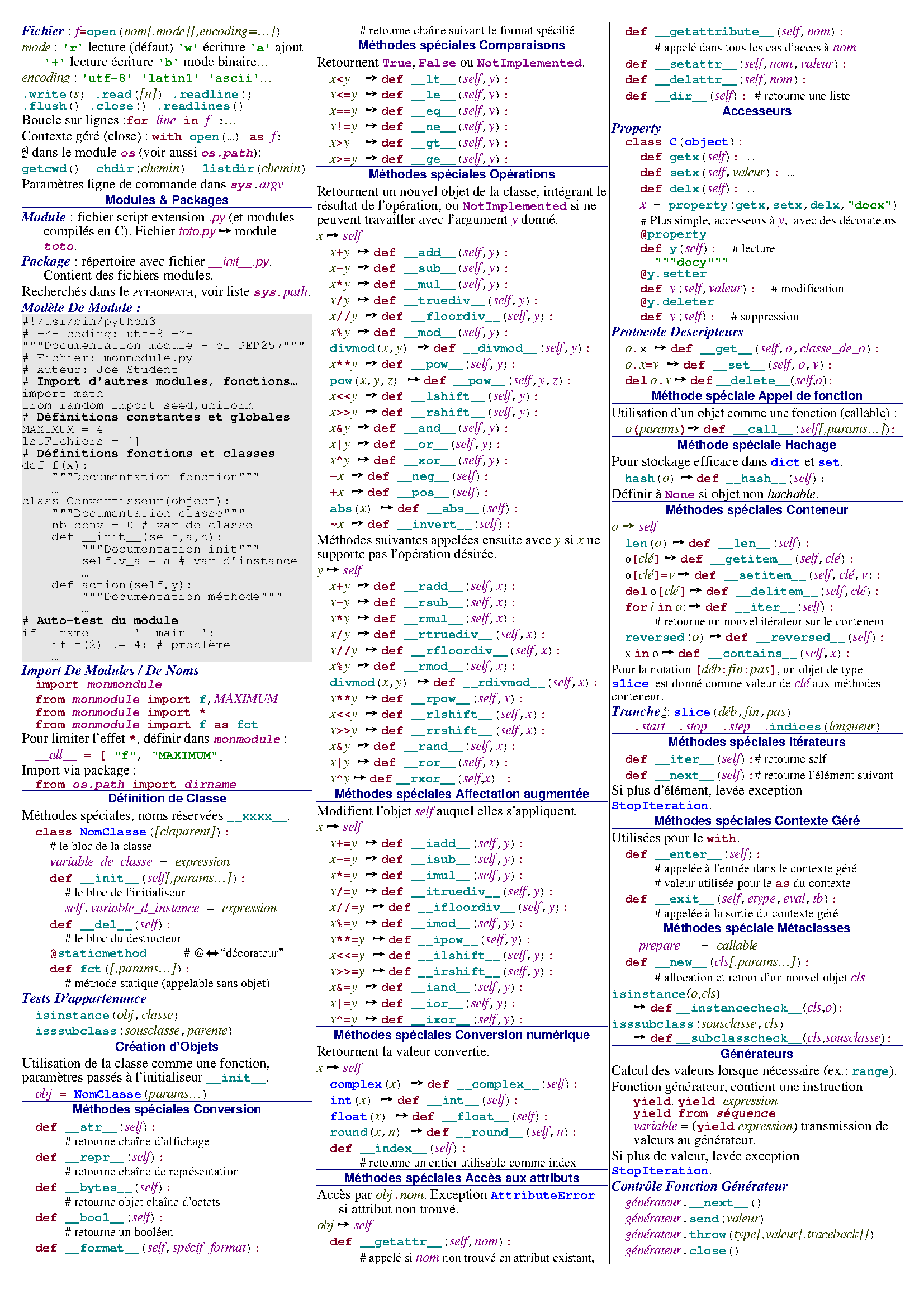The width and height of the screenshot is (924, 1308).
Task: Select the 'Méthodes spéciales Métaclasses' heading
Action: pos(756,928)
